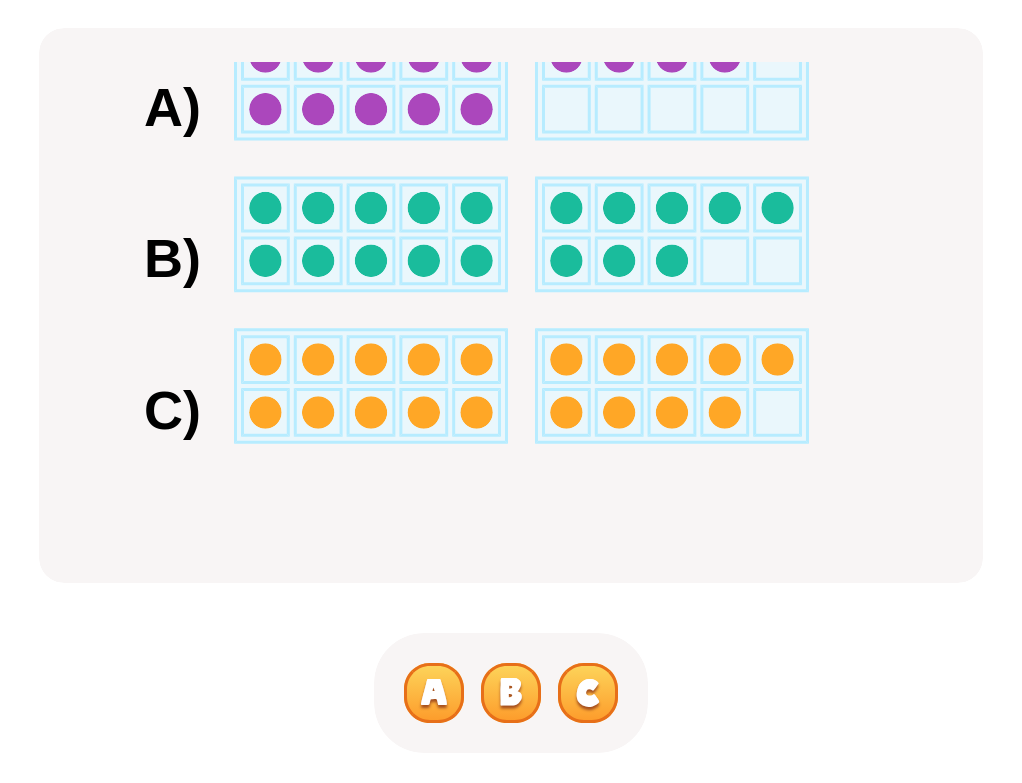
Task: Click the first purple dot in option A's top row
Action: [x=266, y=62]
